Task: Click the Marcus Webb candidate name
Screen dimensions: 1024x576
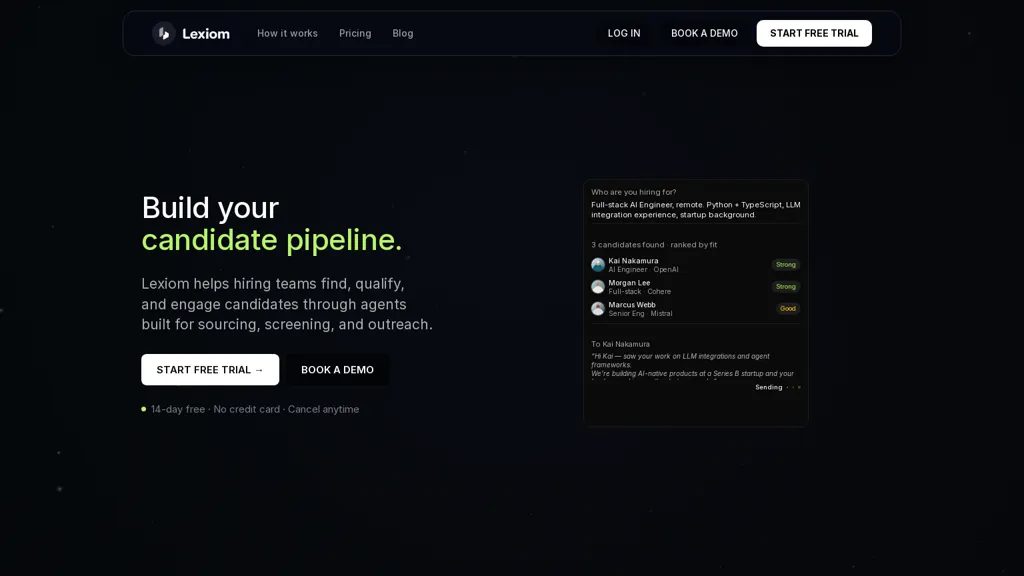Action: [632, 305]
